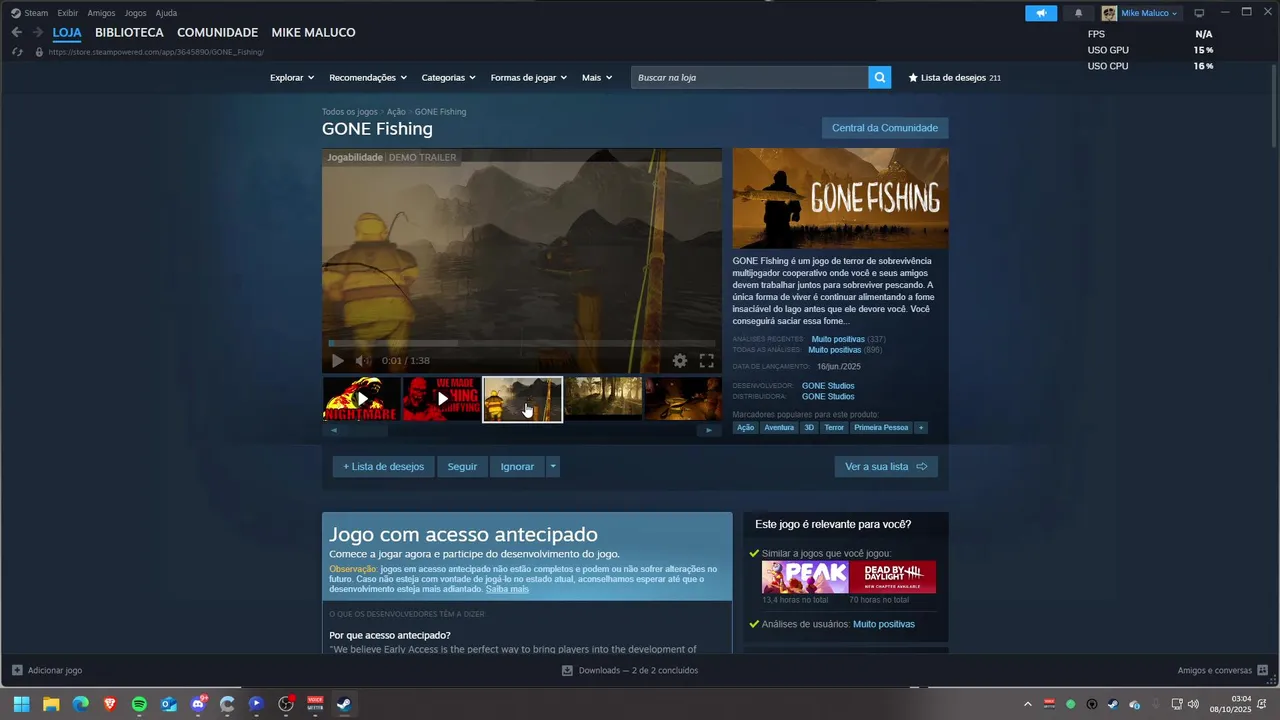This screenshot has width=1280, height=720.
Task: Select the forest screenshot thumbnail
Action: tap(603, 399)
